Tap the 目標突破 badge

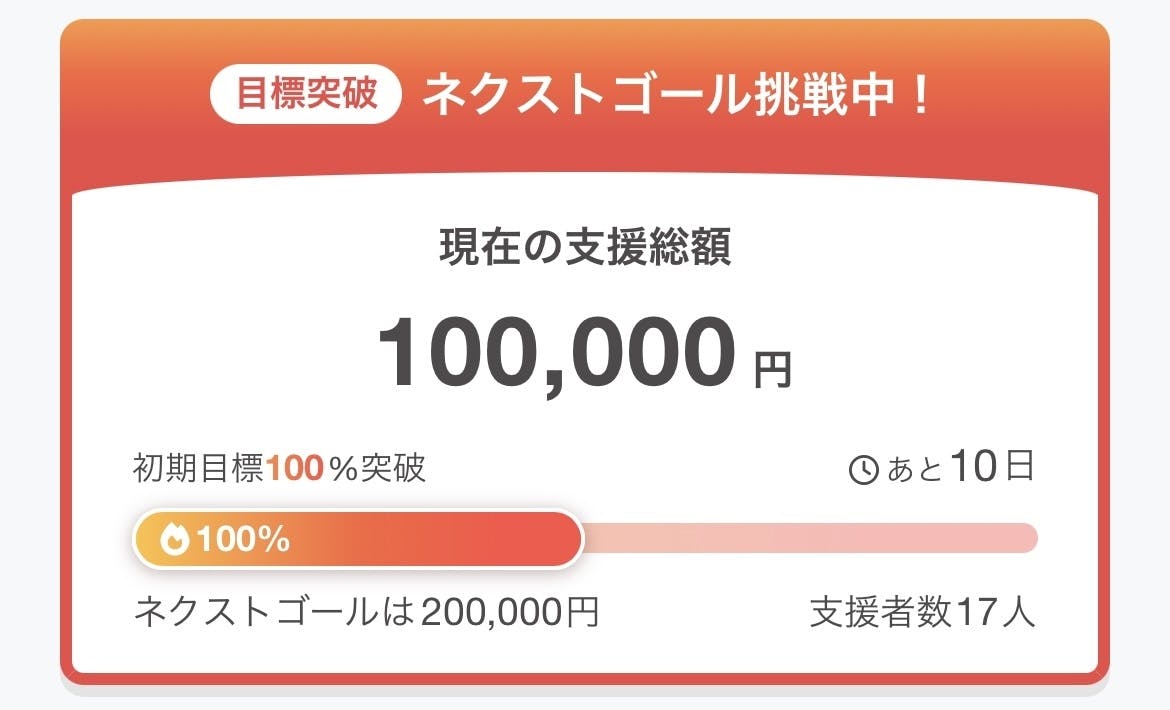coord(306,96)
